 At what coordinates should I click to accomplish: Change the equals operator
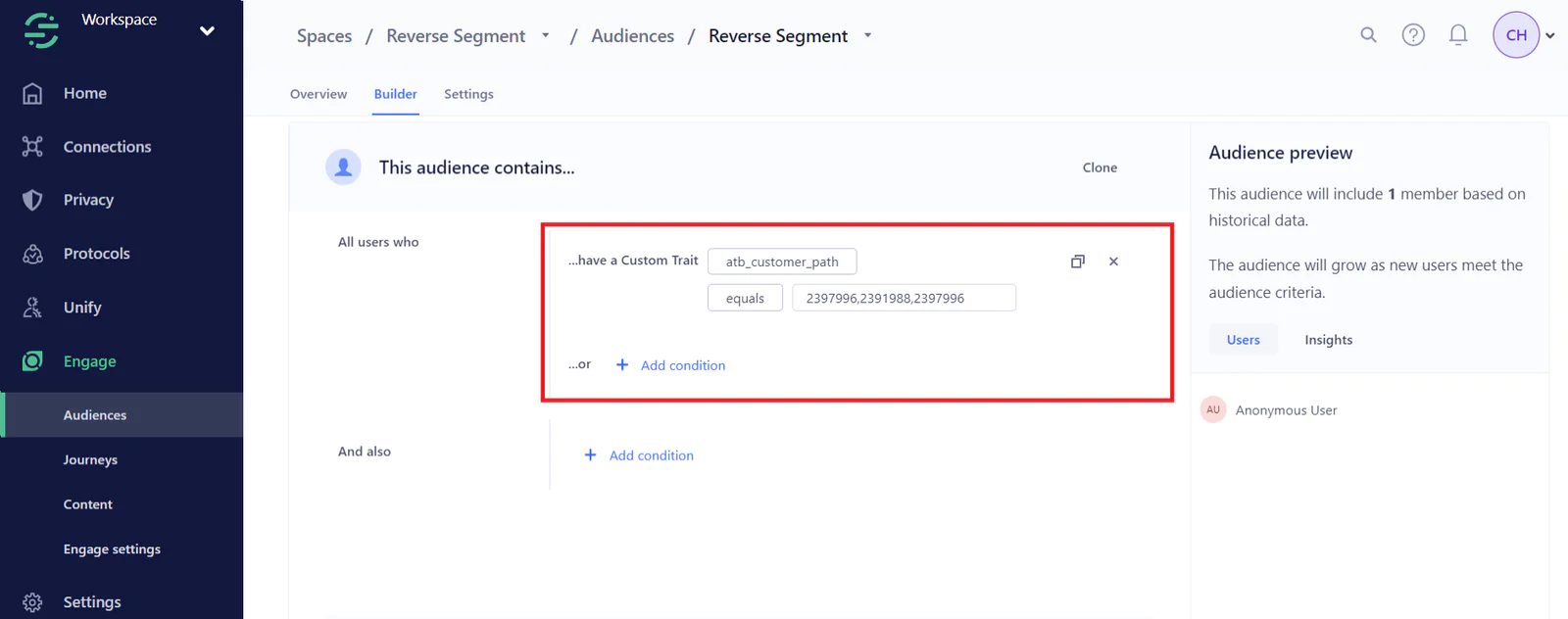click(745, 298)
